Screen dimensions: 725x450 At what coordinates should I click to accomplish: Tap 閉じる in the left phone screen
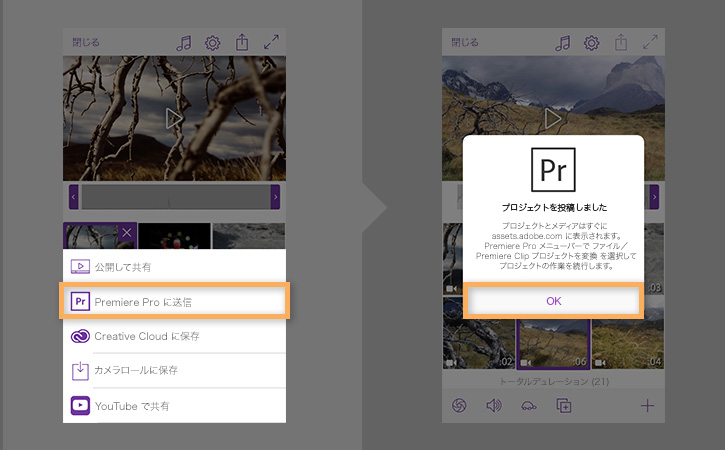click(x=86, y=43)
